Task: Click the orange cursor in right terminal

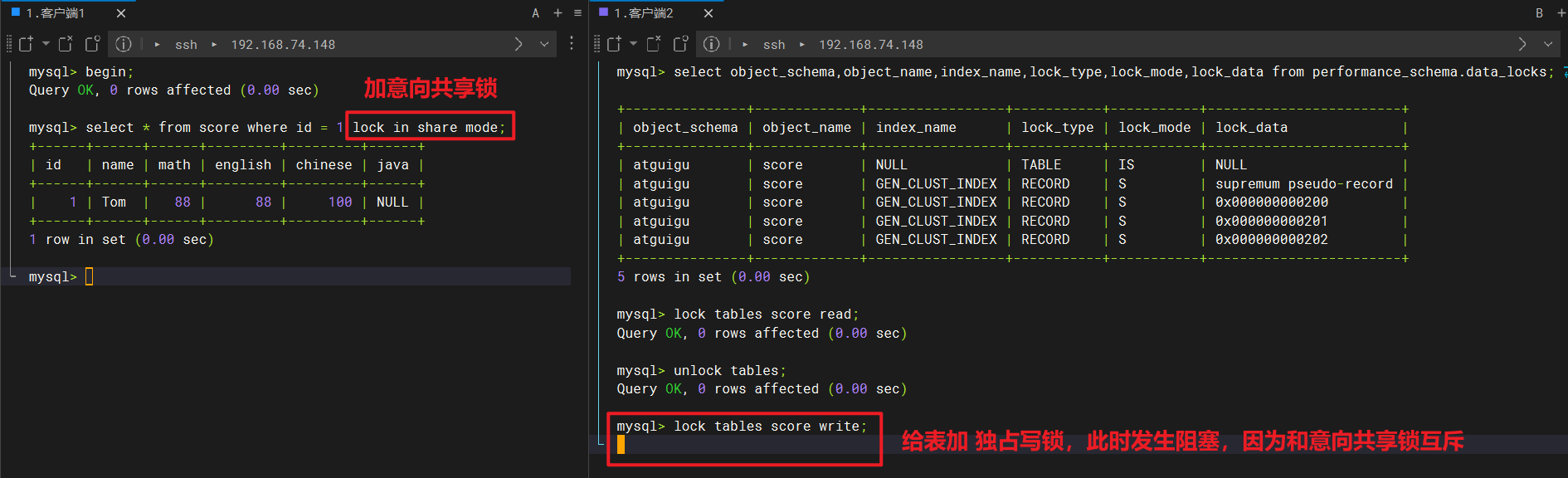Action: pyautogui.click(x=621, y=445)
